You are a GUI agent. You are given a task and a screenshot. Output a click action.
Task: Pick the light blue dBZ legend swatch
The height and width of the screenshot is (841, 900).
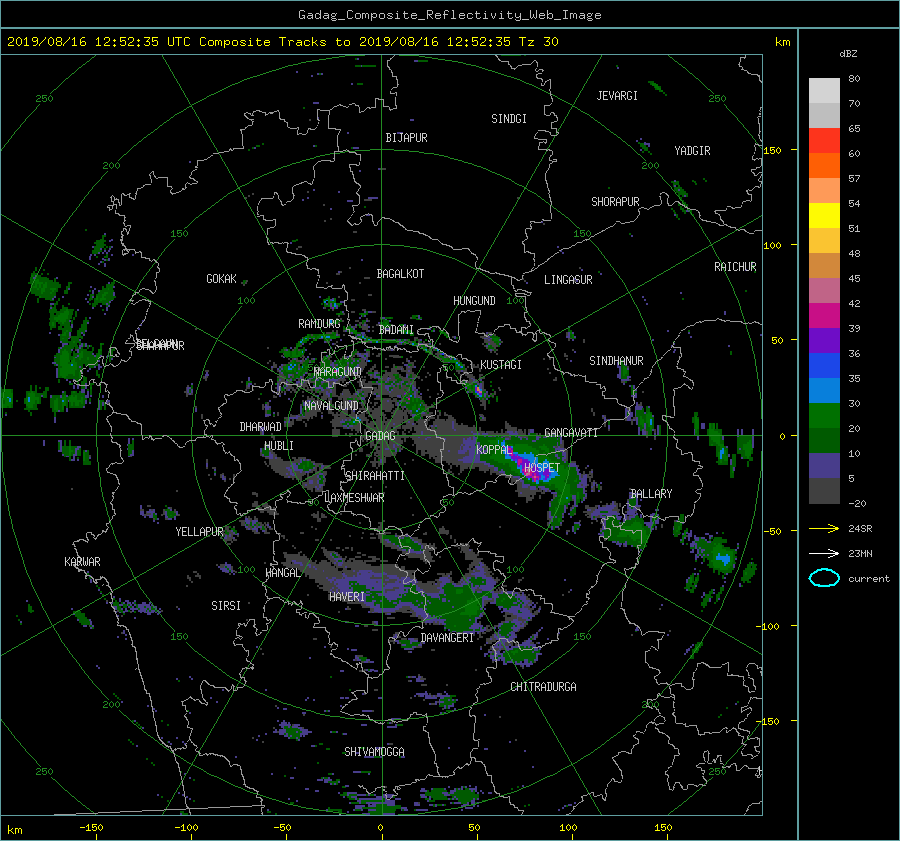[824, 390]
